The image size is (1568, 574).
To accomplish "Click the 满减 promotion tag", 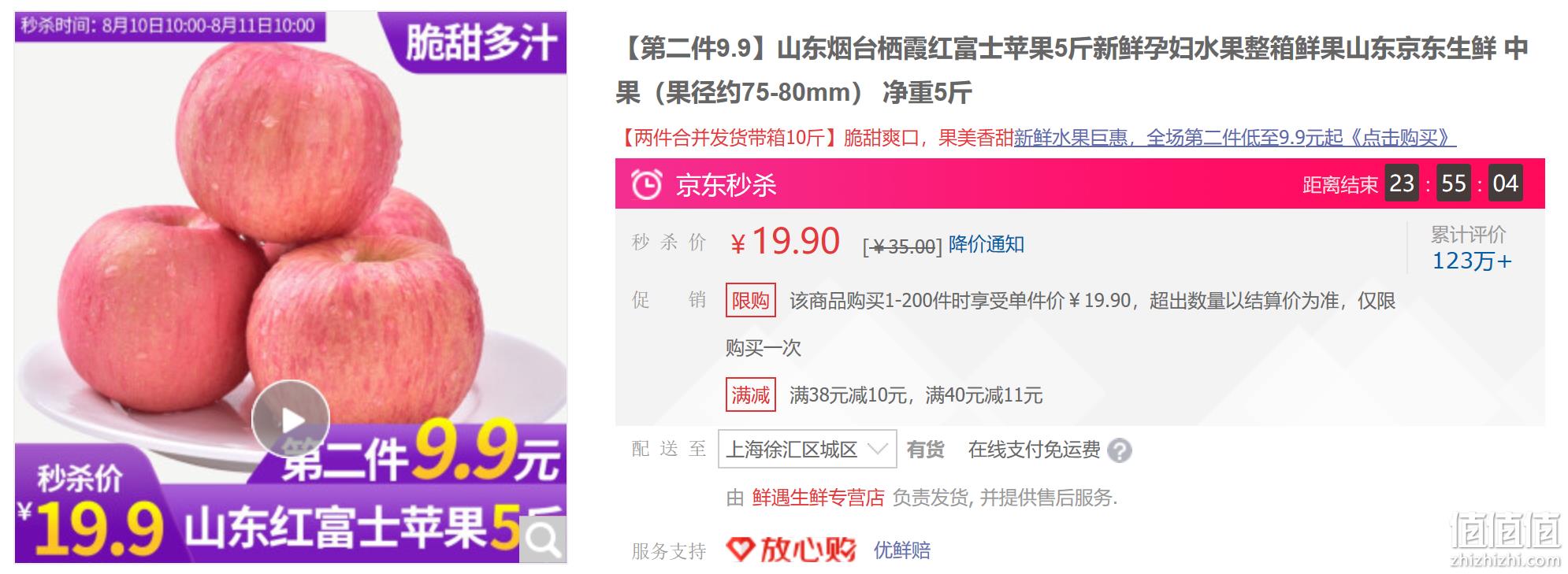I will [750, 394].
